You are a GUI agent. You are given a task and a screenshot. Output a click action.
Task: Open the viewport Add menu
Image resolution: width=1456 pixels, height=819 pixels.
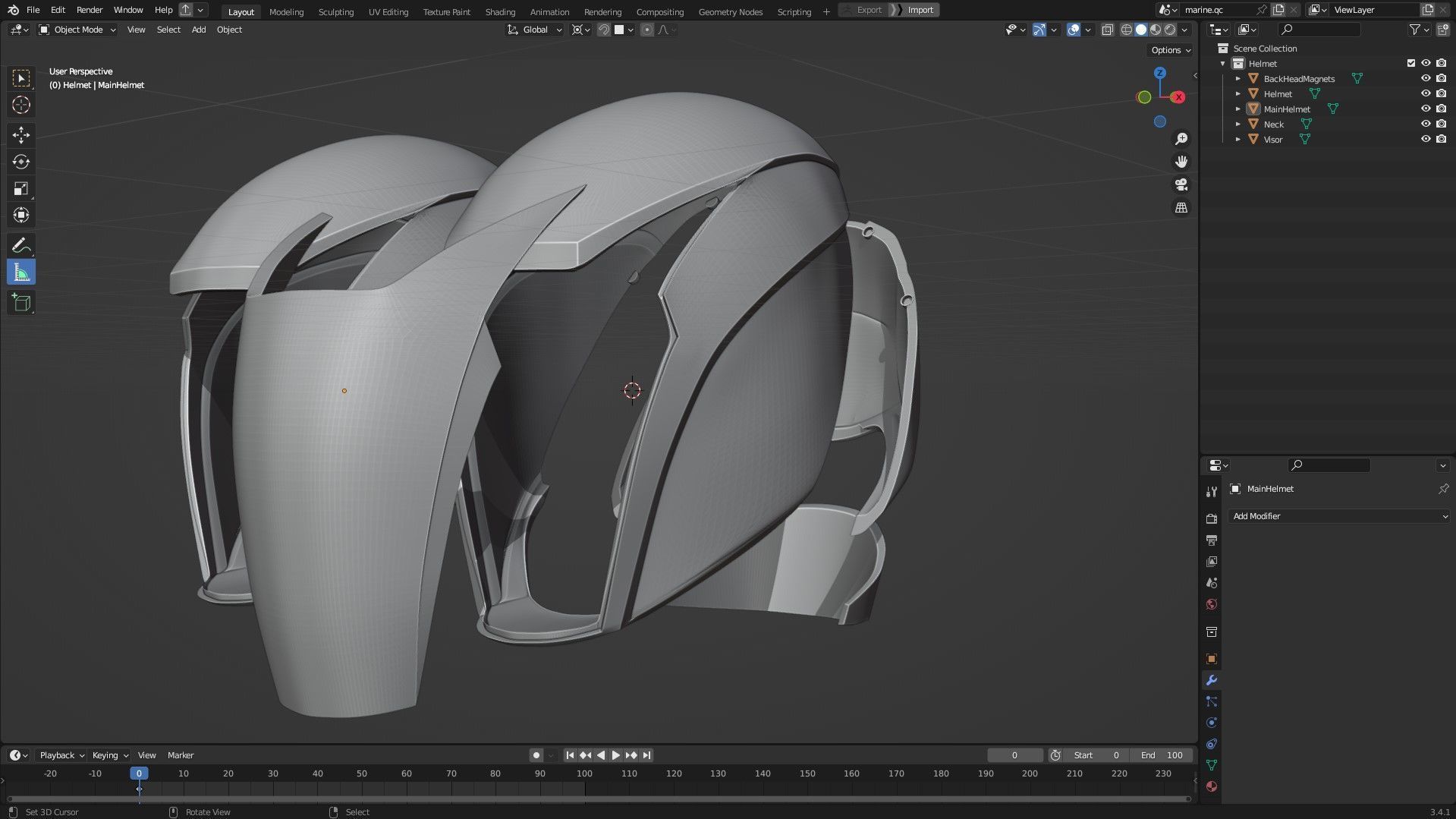tap(198, 30)
